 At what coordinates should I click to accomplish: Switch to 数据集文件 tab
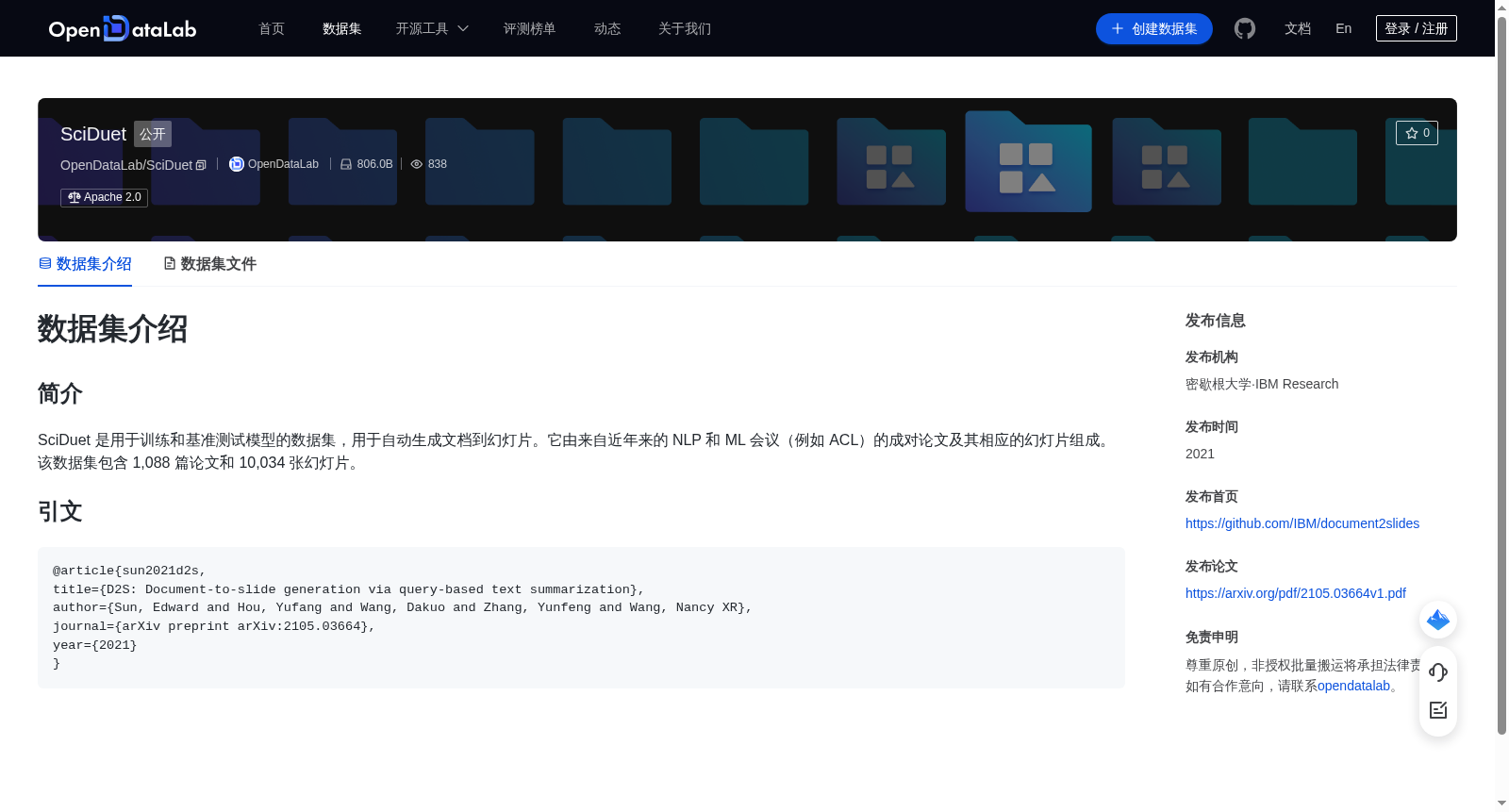(x=209, y=264)
